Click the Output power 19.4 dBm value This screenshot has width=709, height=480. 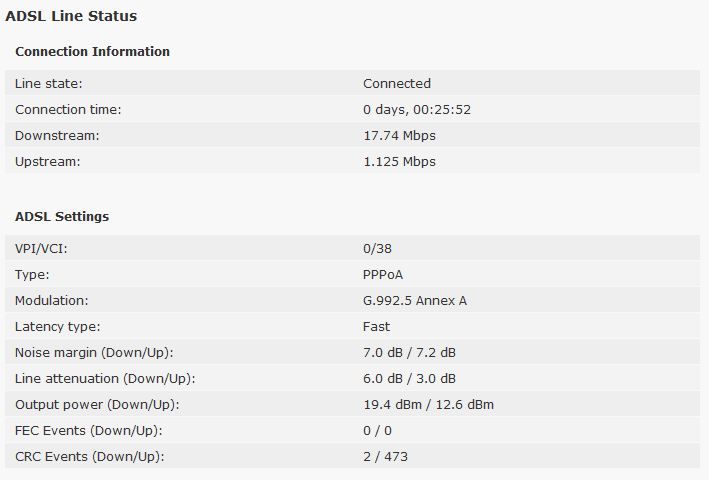[x=393, y=405]
